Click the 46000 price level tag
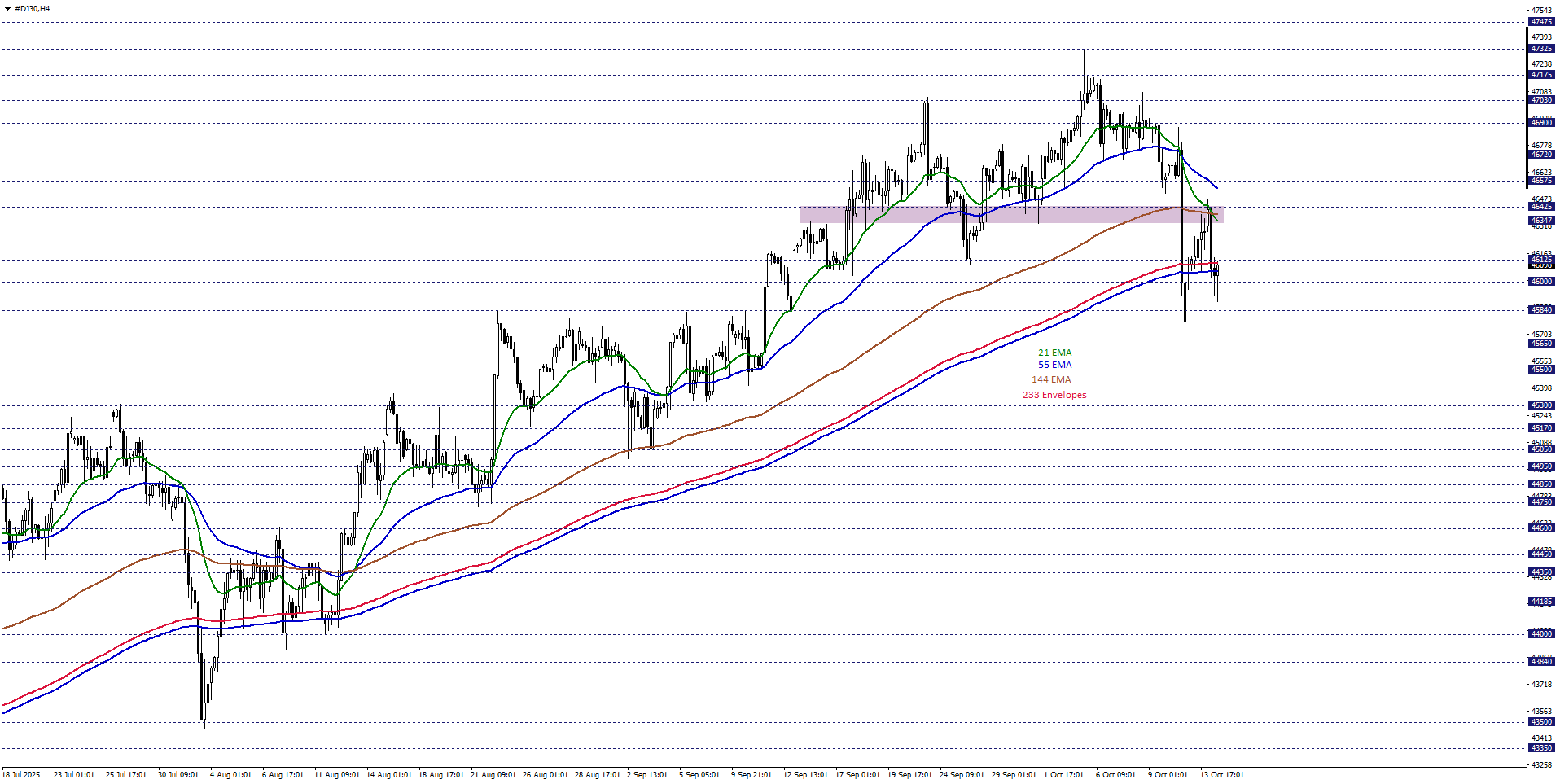 [1541, 282]
